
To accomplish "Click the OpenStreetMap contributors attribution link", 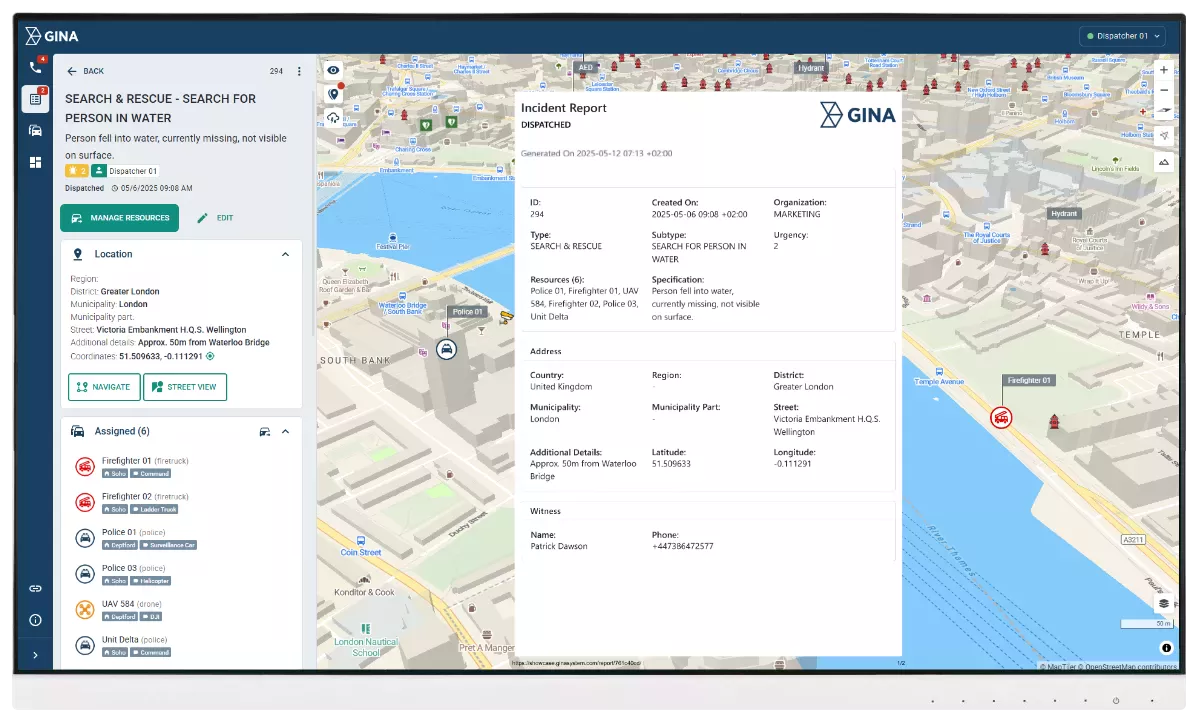I will pyautogui.click(x=1133, y=666).
